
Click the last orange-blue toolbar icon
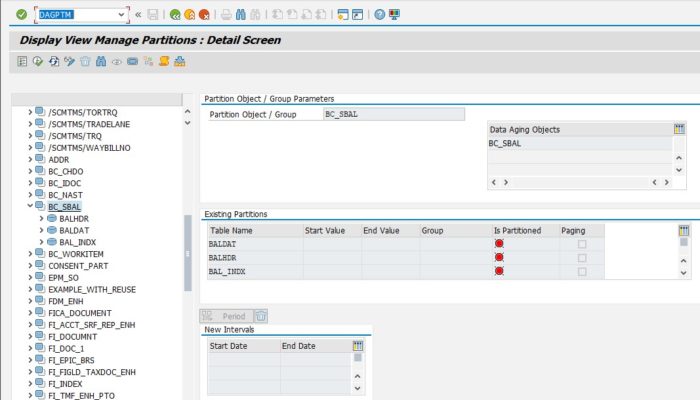[179, 62]
